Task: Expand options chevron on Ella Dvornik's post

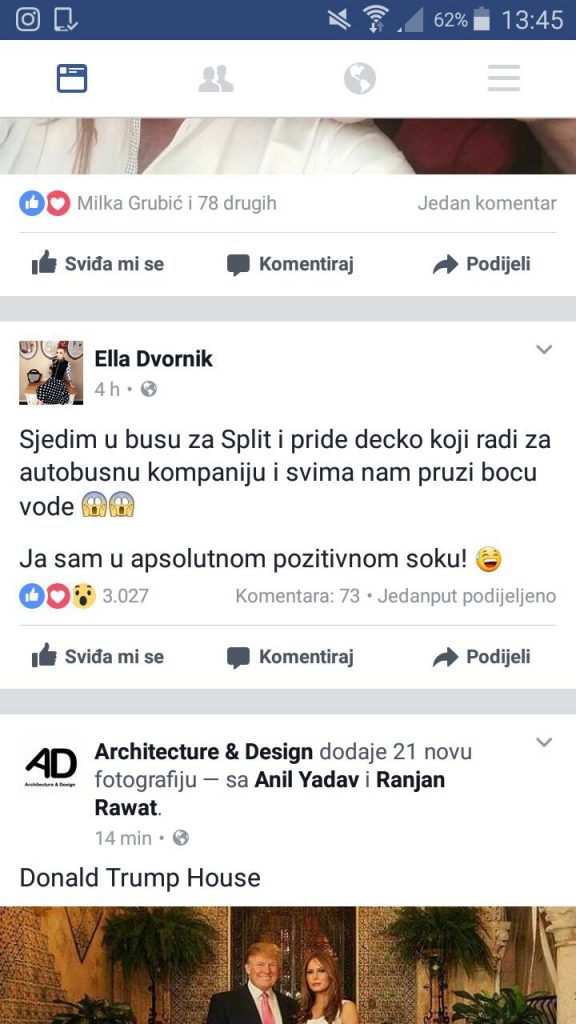Action: click(544, 349)
